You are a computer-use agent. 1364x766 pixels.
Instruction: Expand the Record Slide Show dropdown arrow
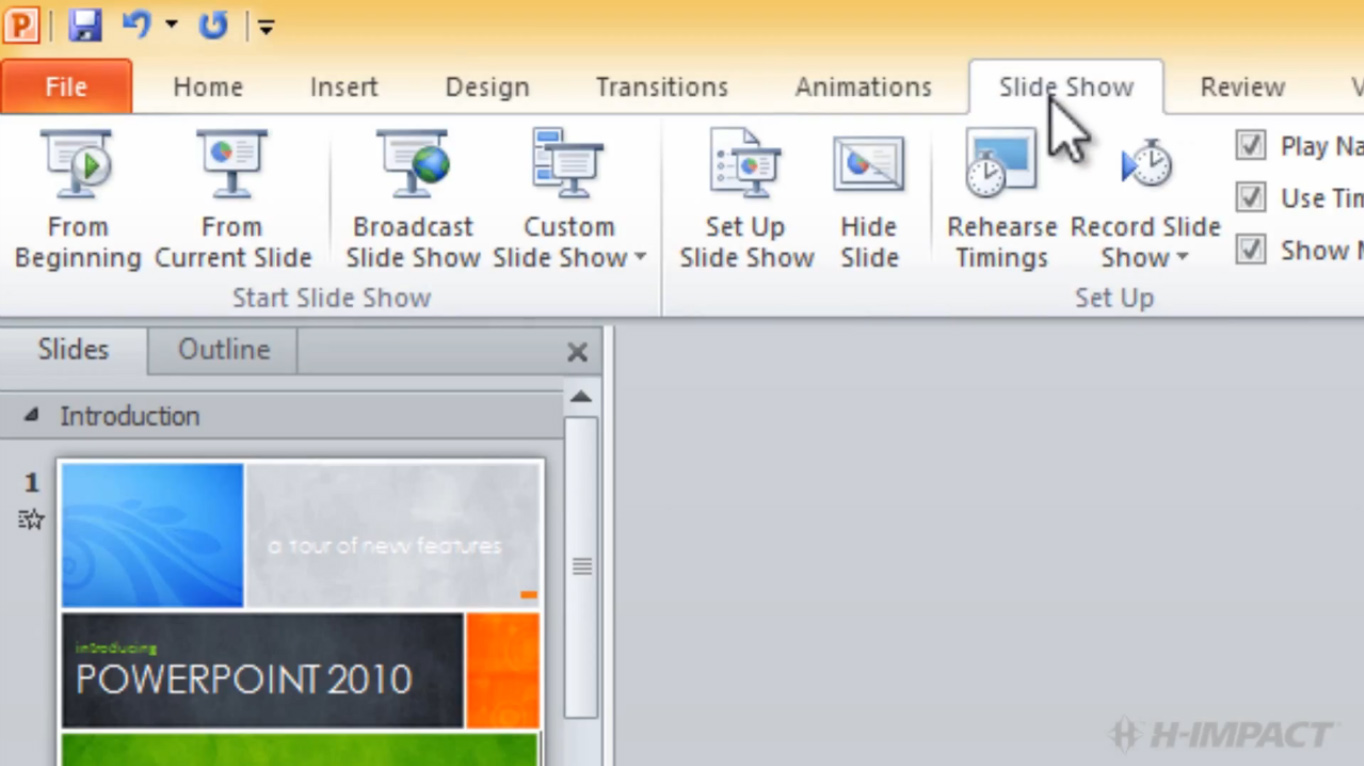click(1182, 258)
